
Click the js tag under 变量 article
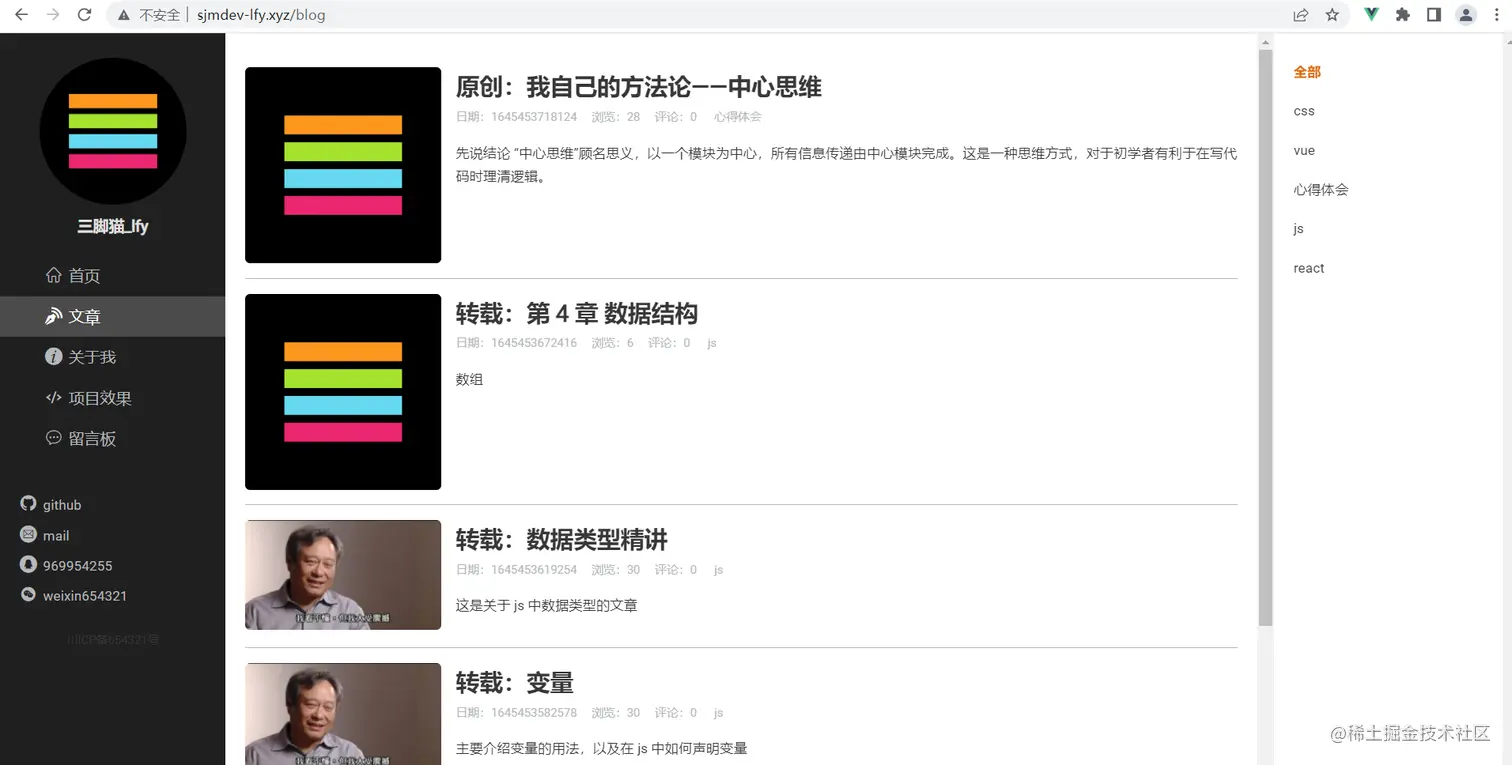(718, 713)
